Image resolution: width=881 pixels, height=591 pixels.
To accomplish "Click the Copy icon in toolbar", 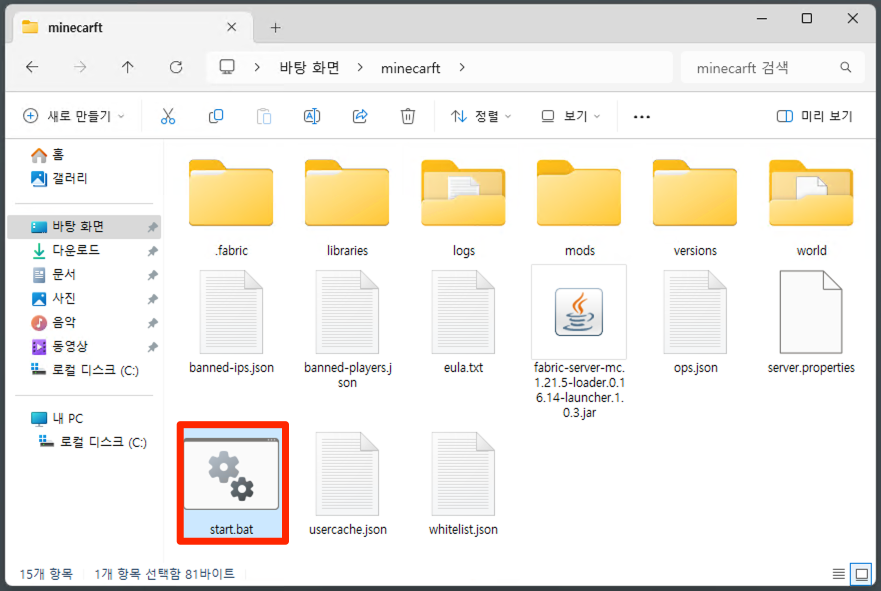I will (216, 116).
